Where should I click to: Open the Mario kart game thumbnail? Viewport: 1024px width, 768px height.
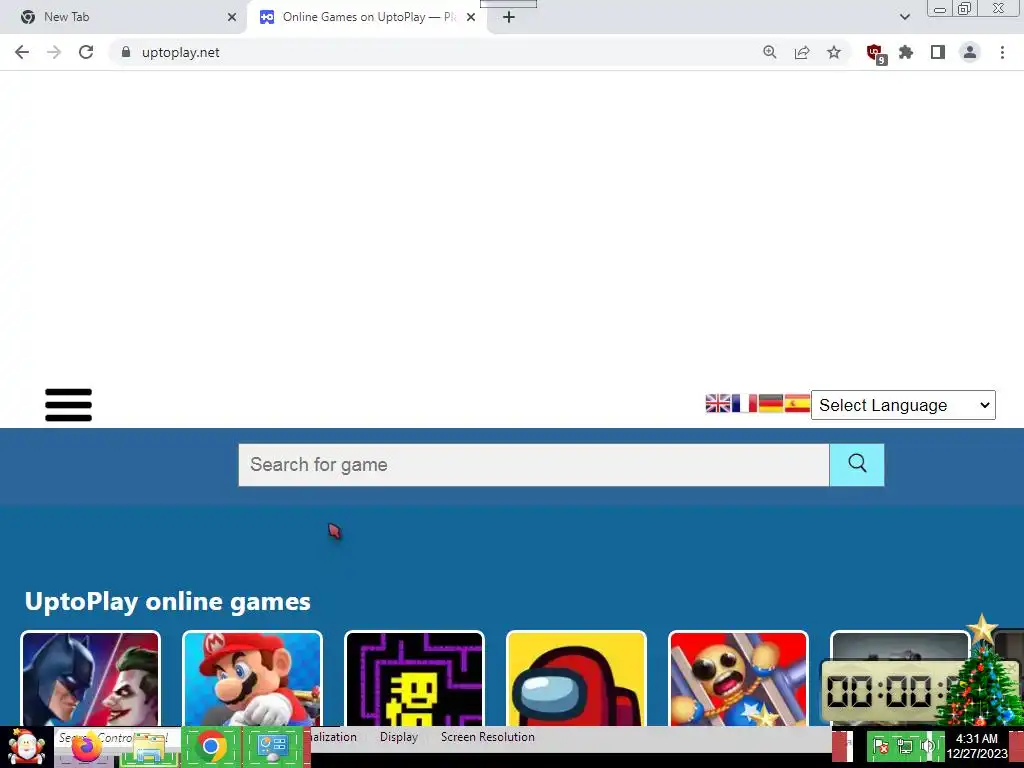(253, 679)
